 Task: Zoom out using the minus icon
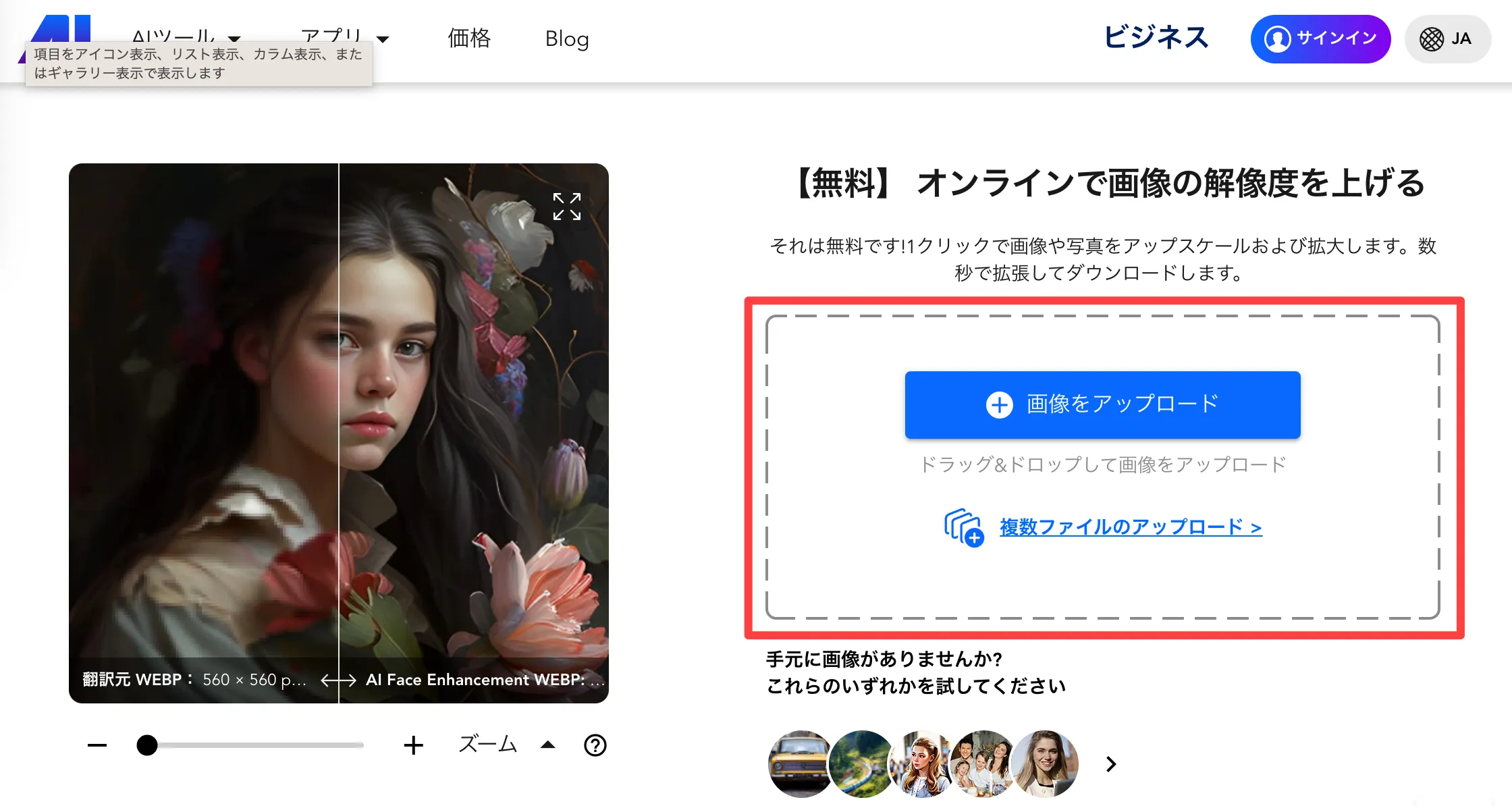pos(98,745)
